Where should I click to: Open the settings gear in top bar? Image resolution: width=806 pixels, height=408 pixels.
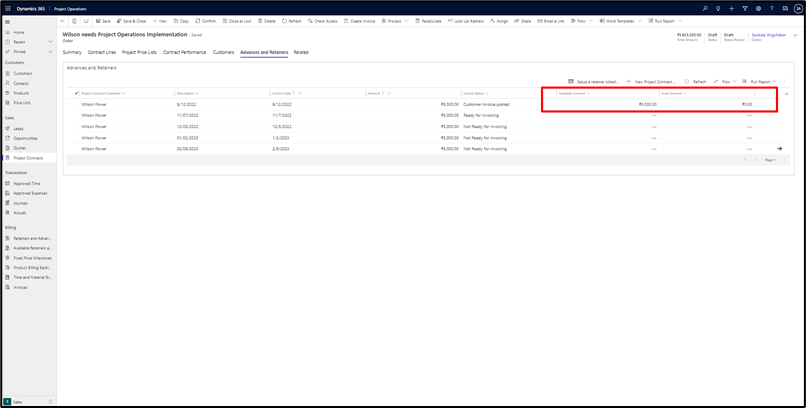click(x=759, y=8)
